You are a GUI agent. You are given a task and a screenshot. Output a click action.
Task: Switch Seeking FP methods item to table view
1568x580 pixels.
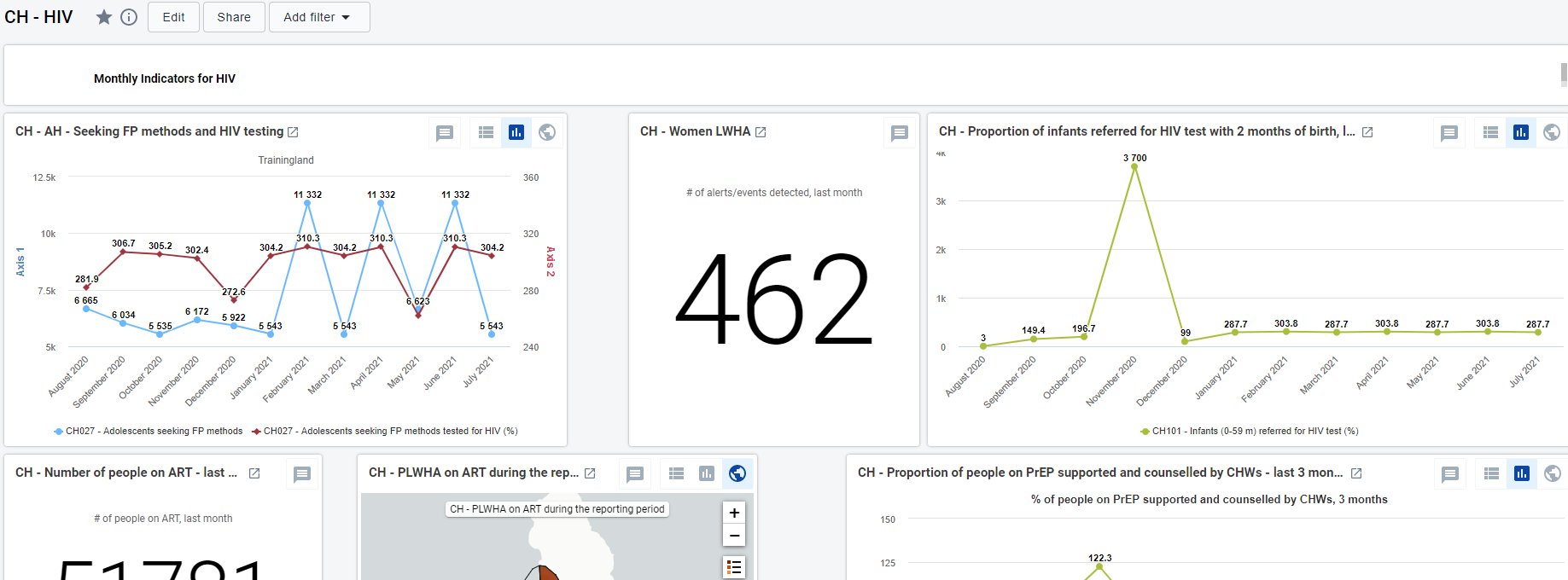tap(486, 132)
